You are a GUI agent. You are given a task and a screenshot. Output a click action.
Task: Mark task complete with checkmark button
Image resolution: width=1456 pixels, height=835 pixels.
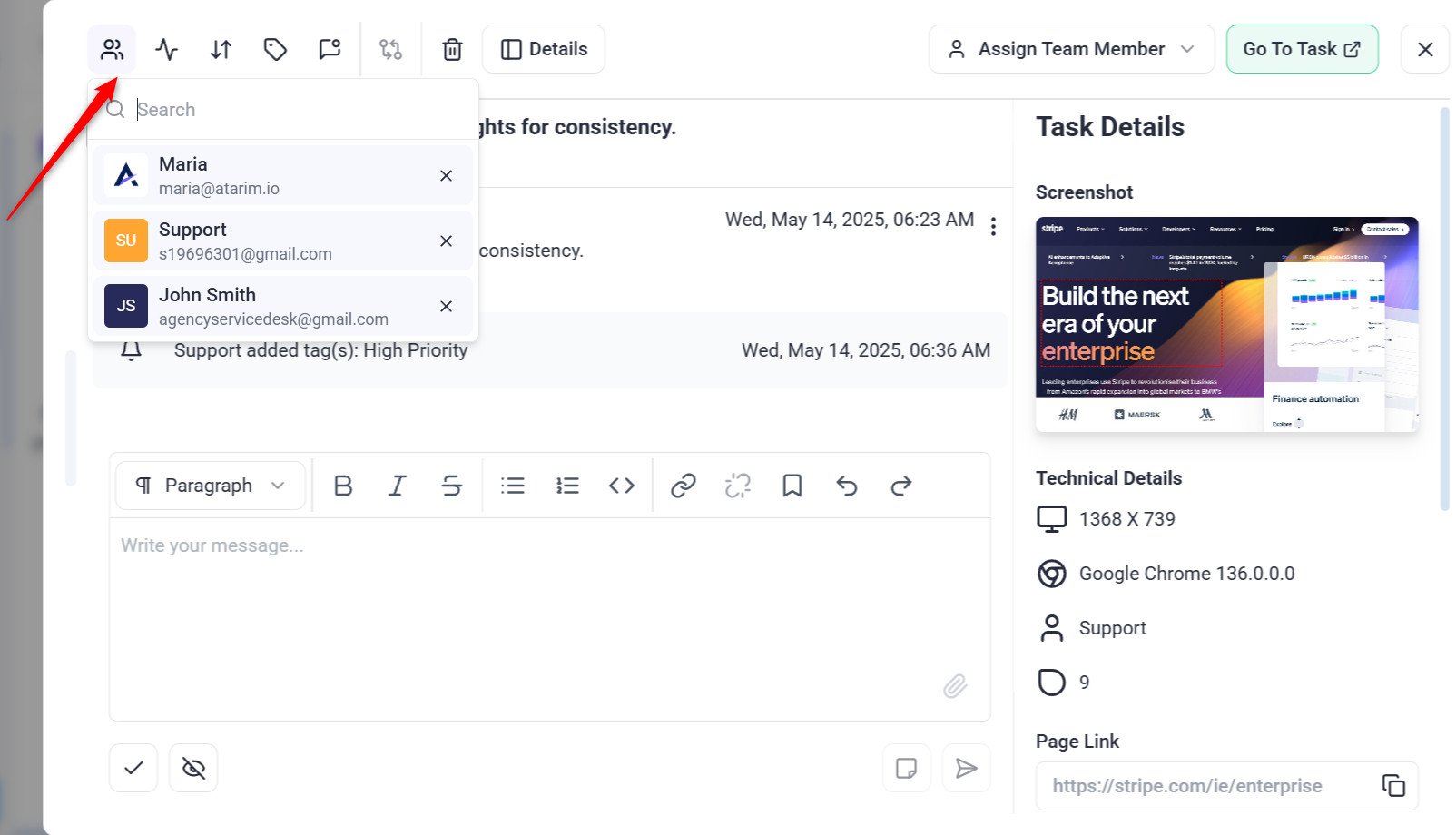[133, 769]
